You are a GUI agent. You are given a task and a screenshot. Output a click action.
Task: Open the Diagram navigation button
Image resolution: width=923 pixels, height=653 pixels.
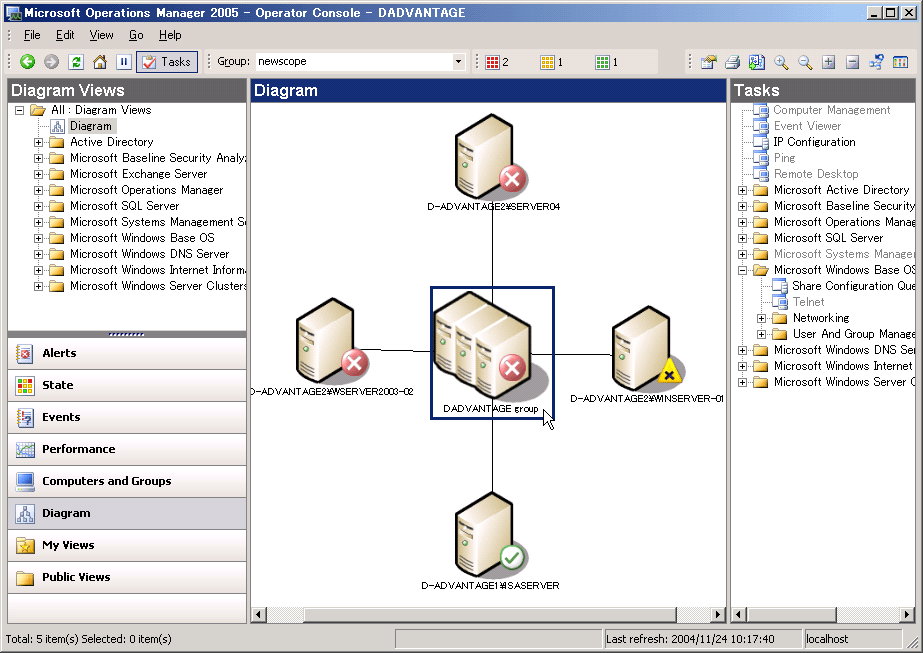point(127,513)
